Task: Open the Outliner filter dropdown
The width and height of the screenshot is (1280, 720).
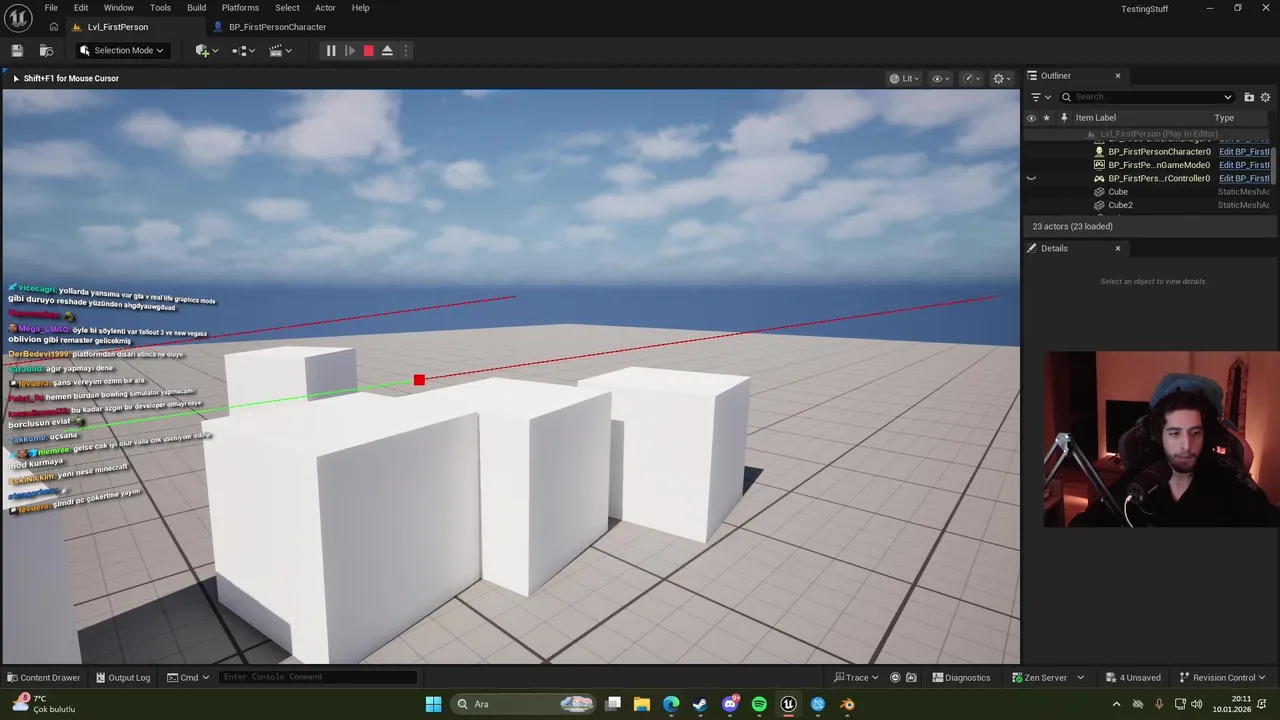Action: 1040,97
